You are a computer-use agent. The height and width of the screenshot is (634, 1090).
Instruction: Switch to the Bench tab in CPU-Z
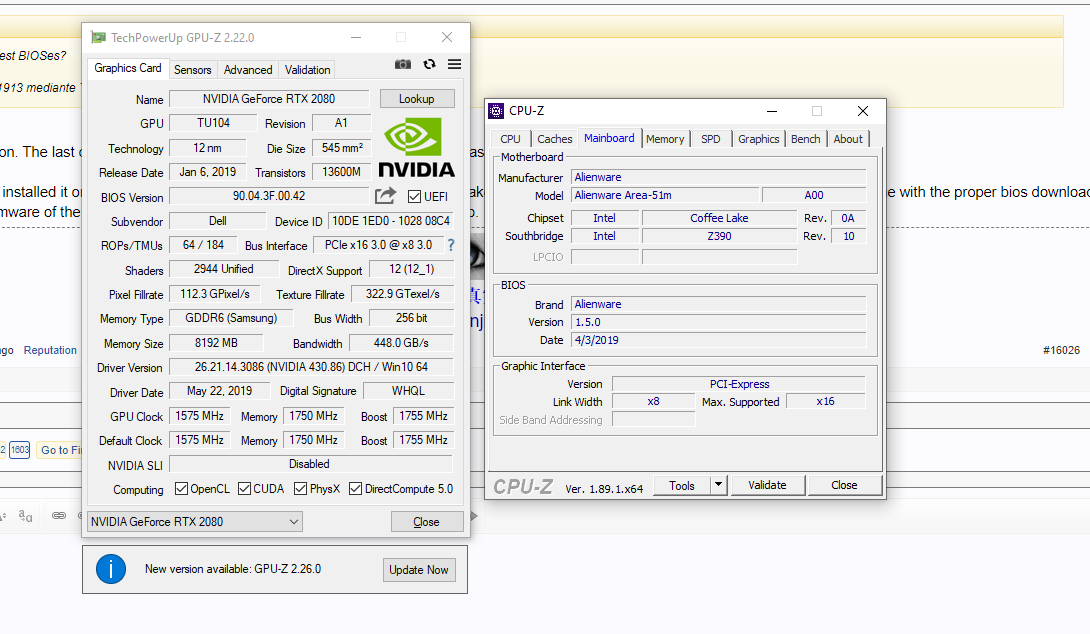[806, 139]
